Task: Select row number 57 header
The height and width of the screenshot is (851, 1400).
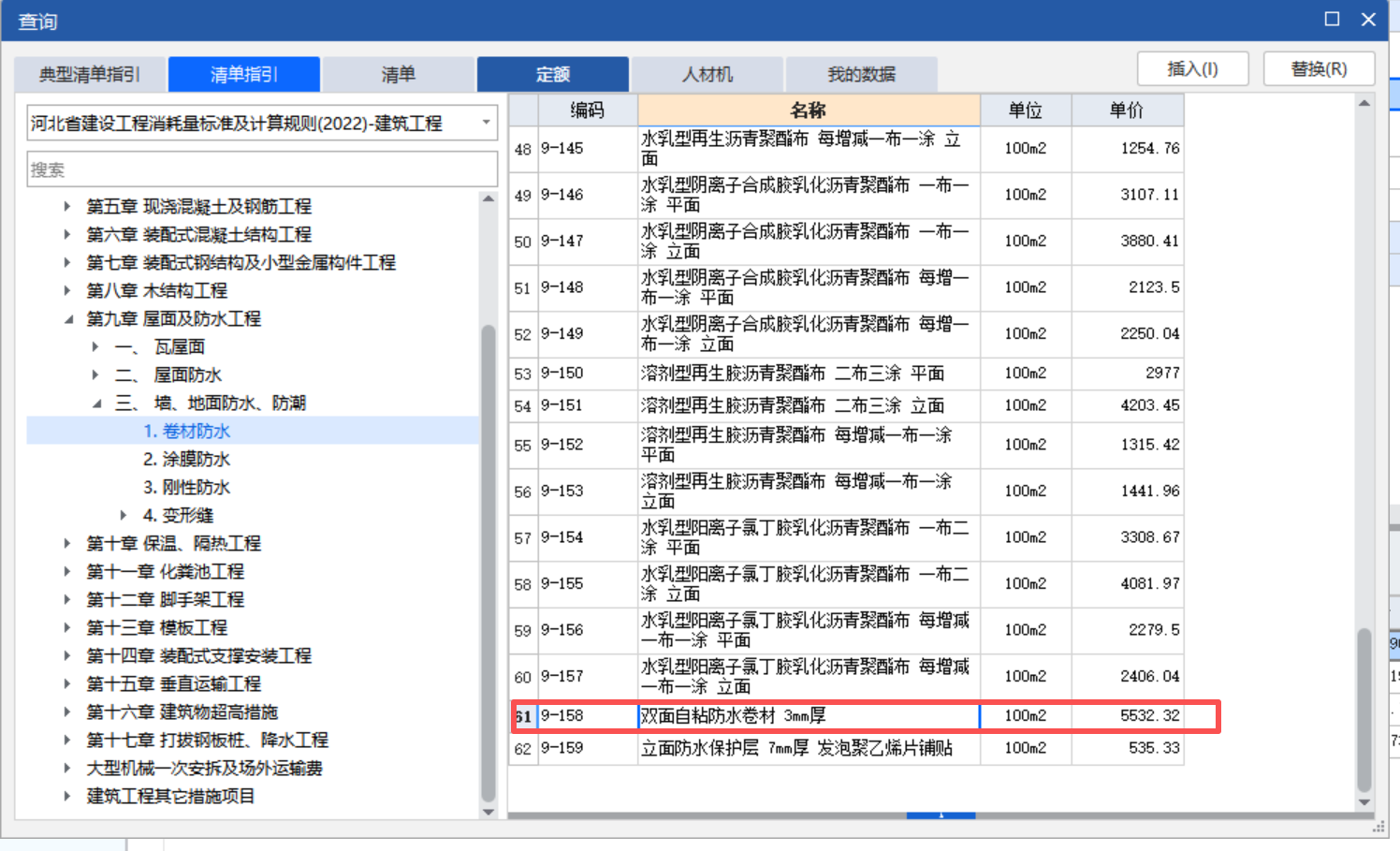Action: [x=523, y=538]
